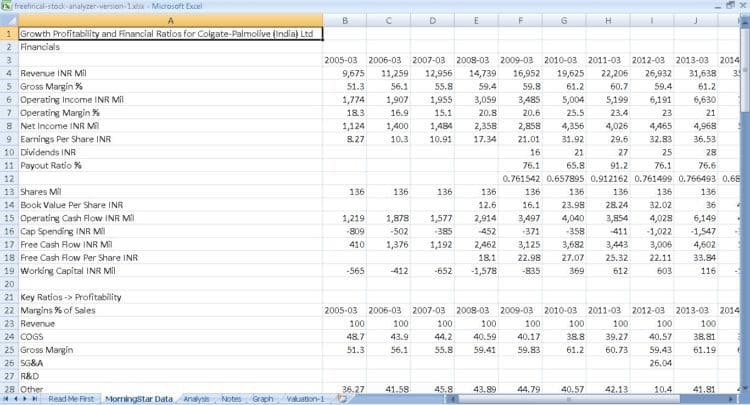Click the R&D label
The image size is (750, 405).
tap(30, 376)
